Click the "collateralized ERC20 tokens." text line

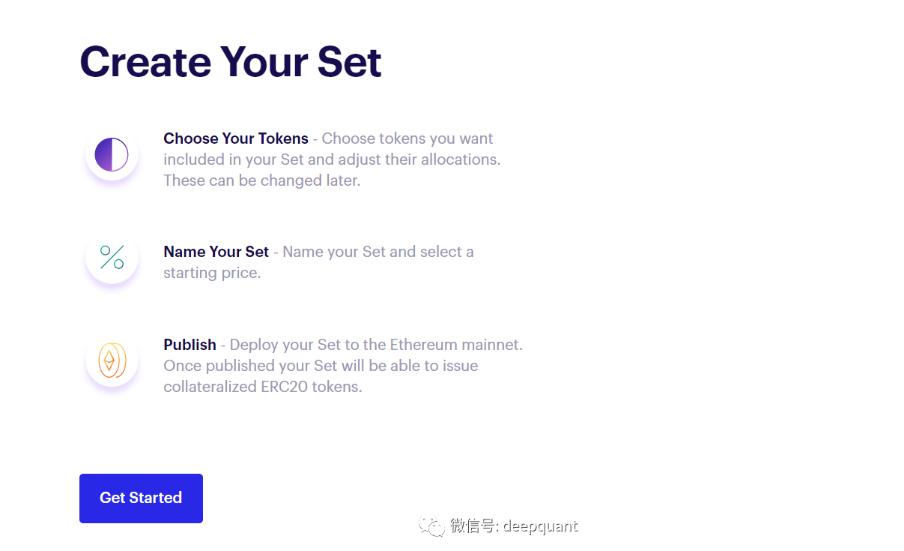(262, 387)
